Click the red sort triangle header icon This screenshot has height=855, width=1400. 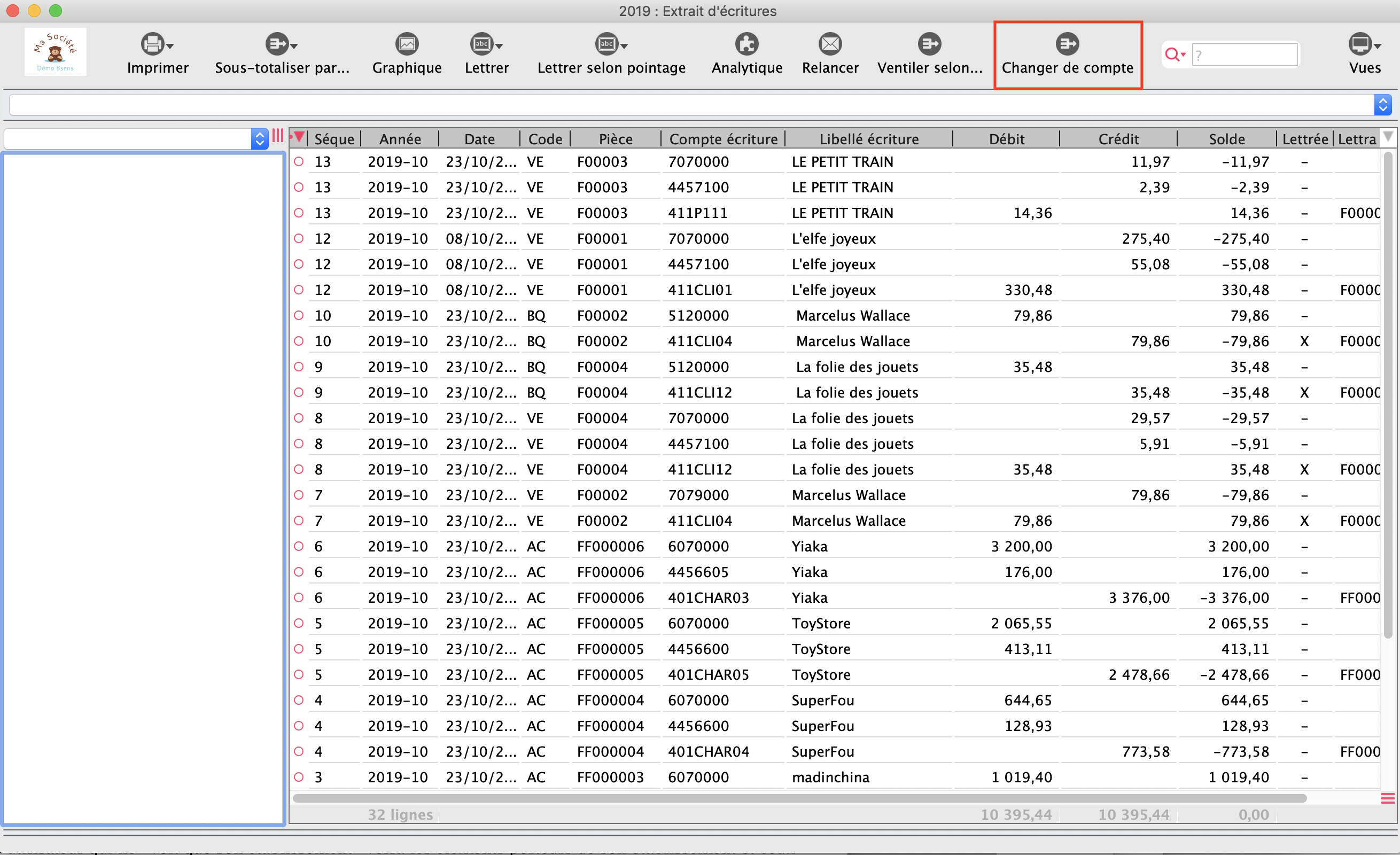[299, 137]
